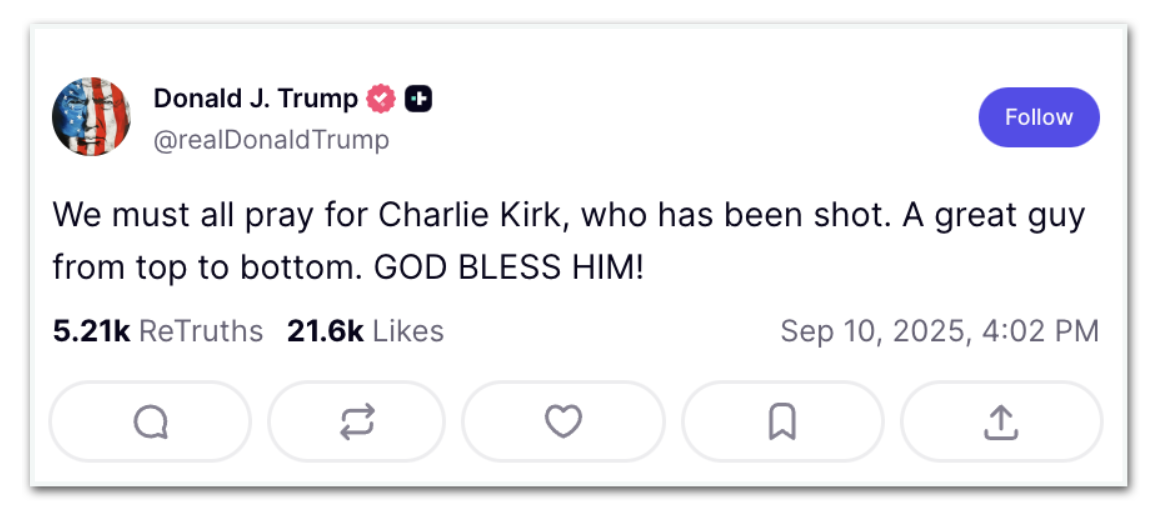
Task: Click the reply speech bubble icon
Action: coord(150,423)
